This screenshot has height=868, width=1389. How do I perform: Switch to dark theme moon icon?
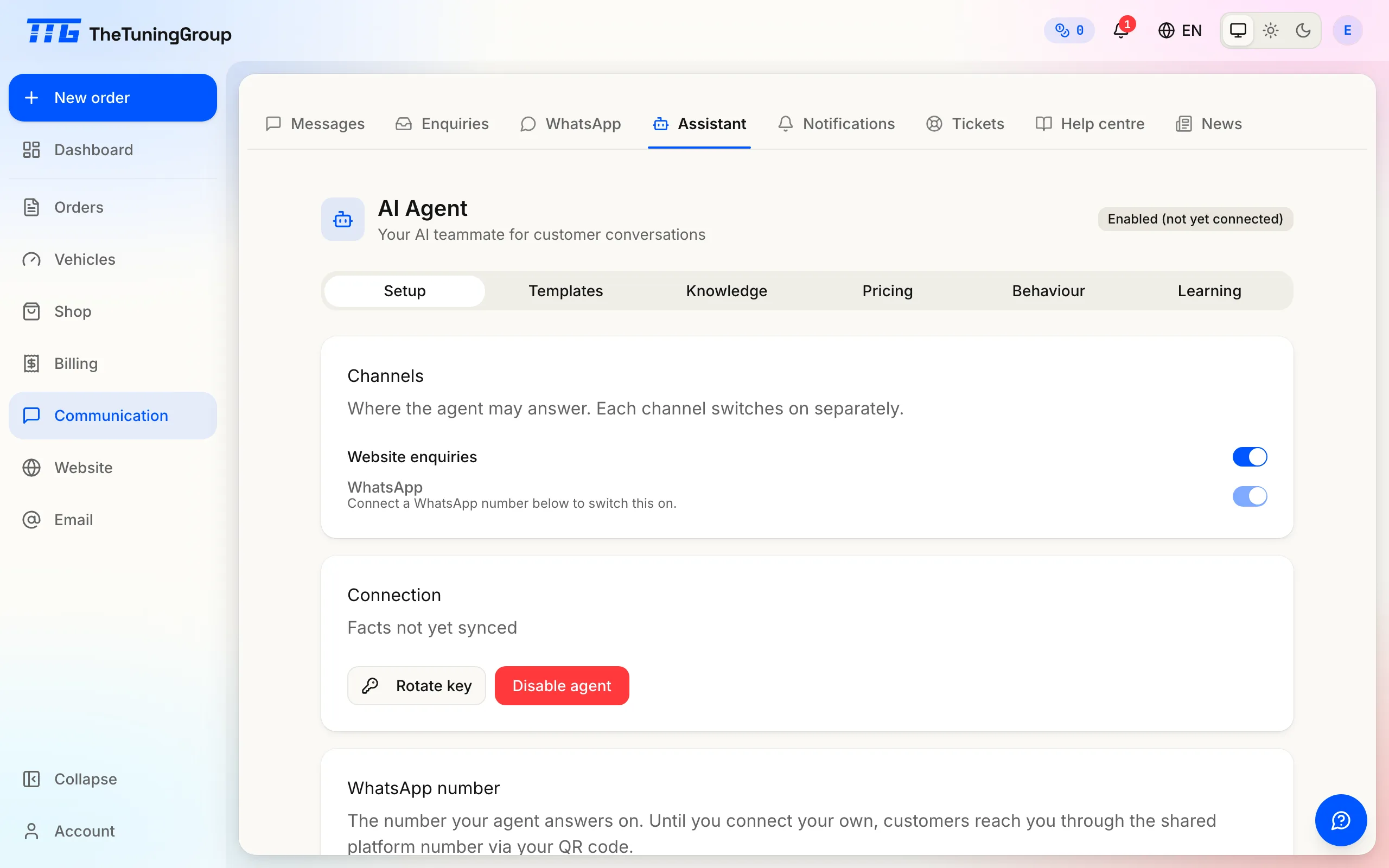1303,30
